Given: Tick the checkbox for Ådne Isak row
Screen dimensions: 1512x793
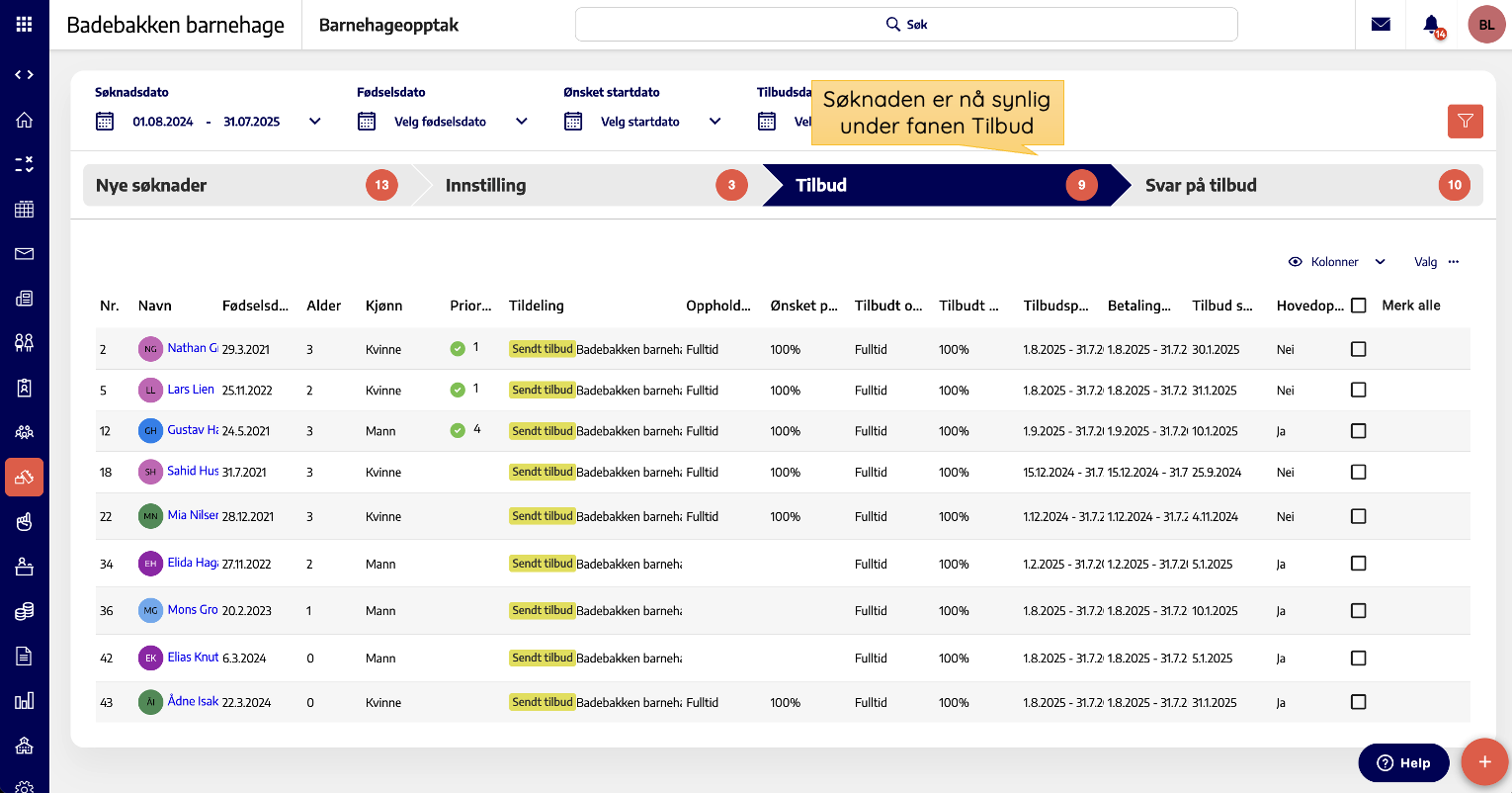Looking at the screenshot, I should (1359, 702).
